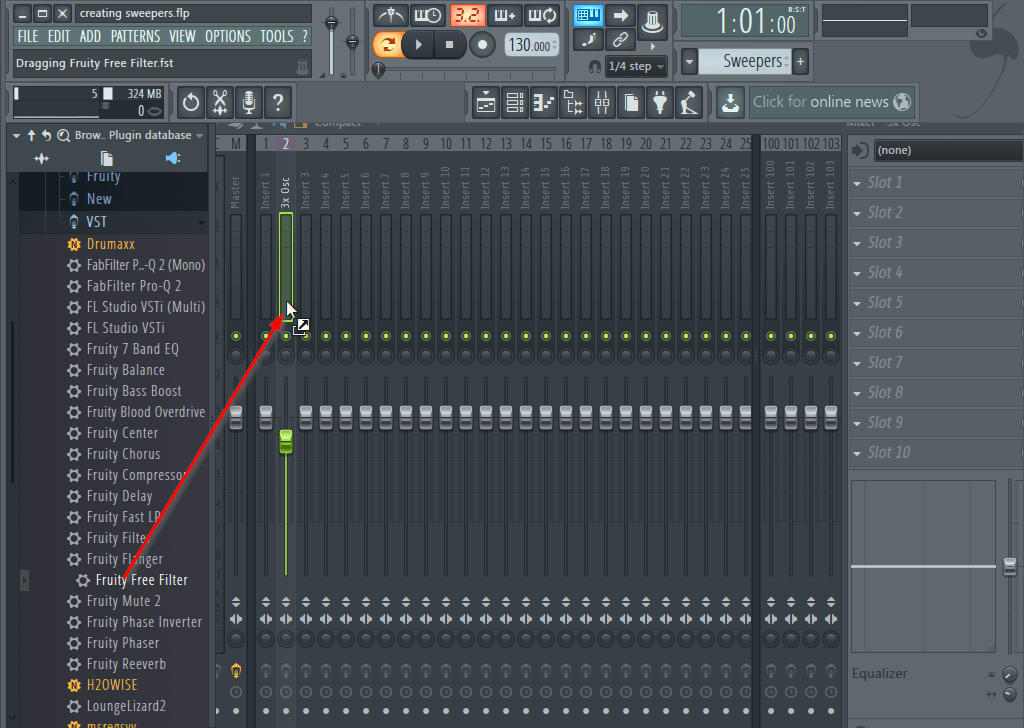This screenshot has height=728, width=1024.
Task: Open the mixer input (none) dropdown
Action: pos(949,150)
